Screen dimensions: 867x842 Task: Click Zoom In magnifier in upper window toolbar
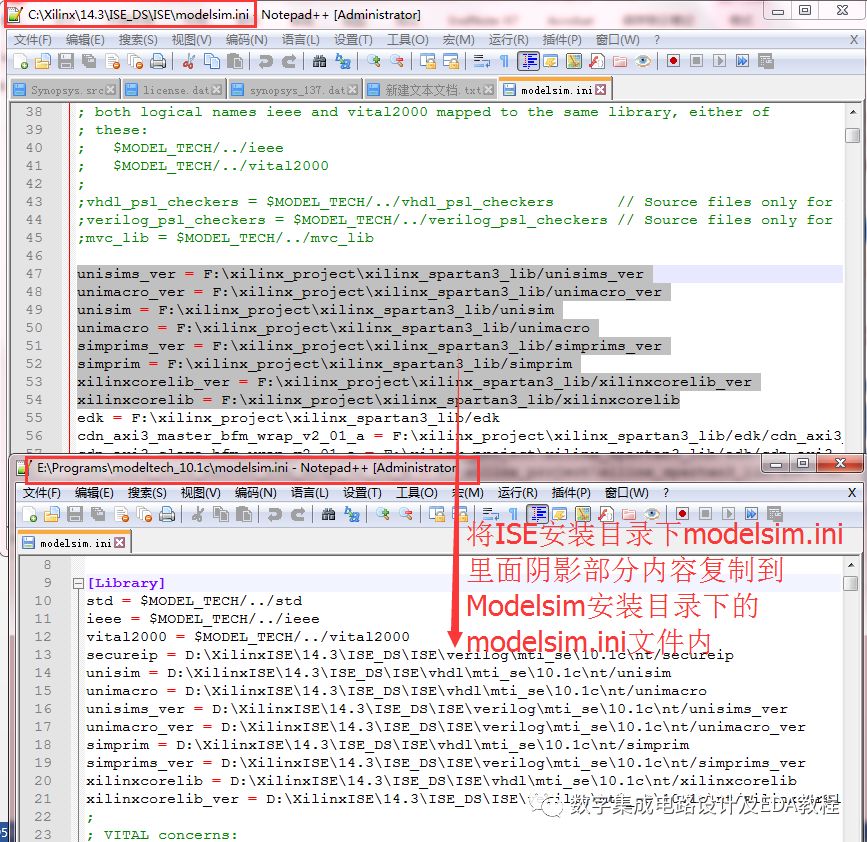tap(373, 61)
